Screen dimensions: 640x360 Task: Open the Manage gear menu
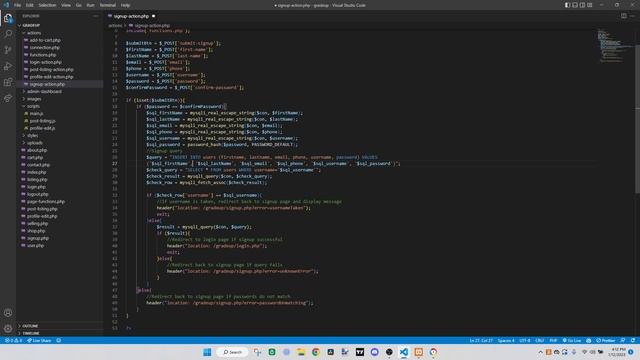click(8, 329)
